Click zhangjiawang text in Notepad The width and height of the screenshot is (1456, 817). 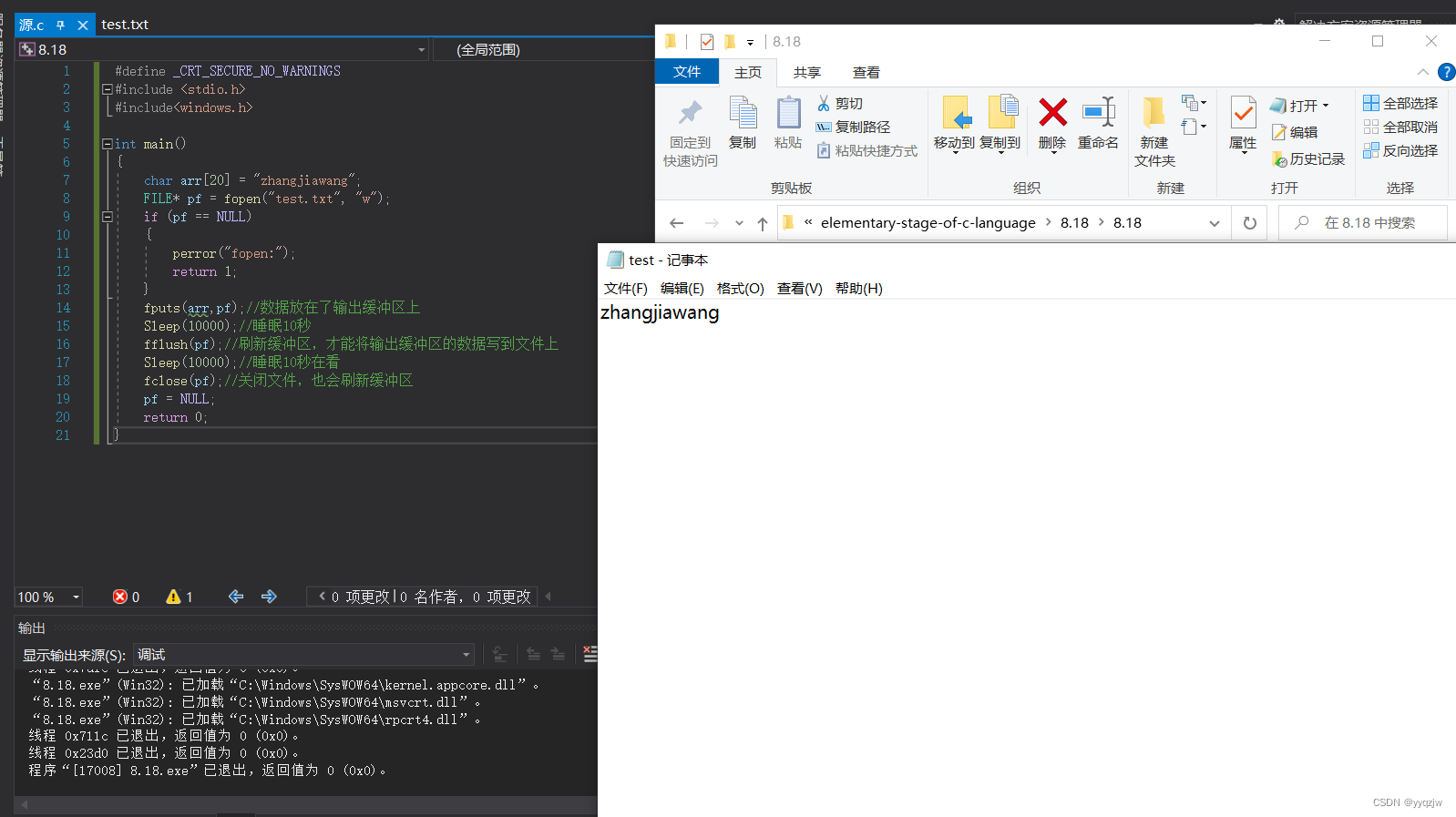click(660, 313)
